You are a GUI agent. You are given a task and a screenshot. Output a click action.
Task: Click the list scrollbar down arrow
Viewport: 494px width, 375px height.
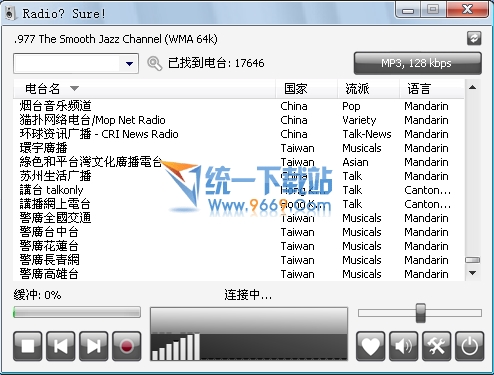click(472, 273)
